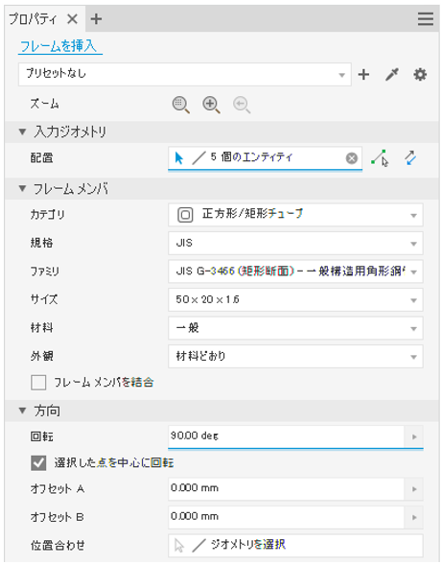Open the panel hamburger menu

click(x=426, y=19)
